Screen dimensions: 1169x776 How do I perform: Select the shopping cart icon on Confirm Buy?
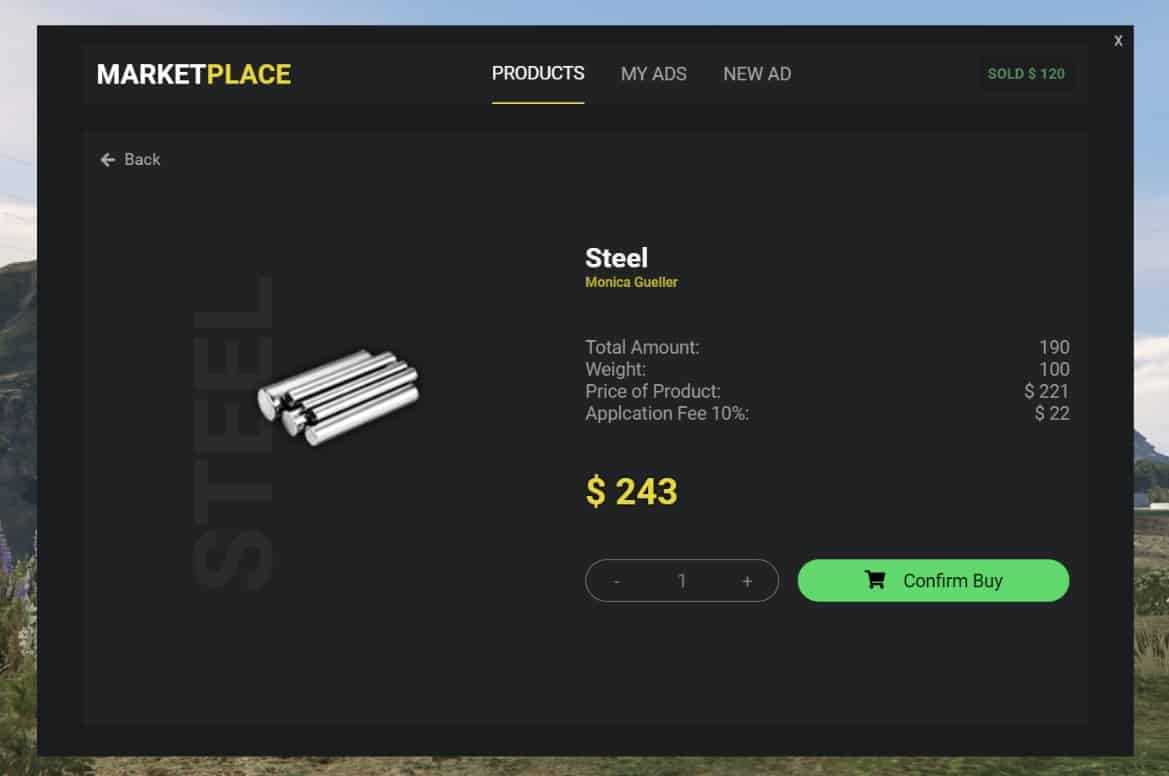[875, 580]
